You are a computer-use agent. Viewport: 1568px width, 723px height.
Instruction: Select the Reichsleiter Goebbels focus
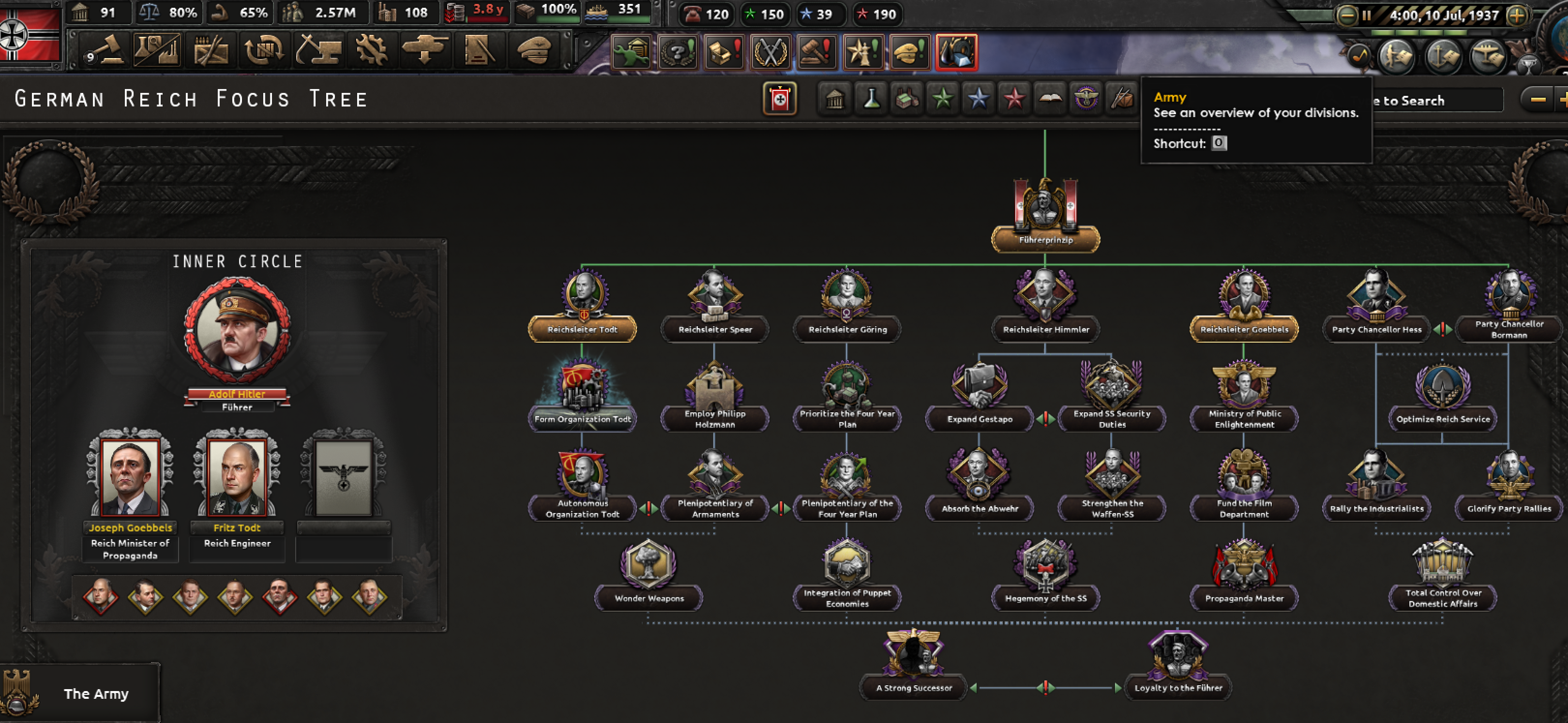click(x=1244, y=306)
